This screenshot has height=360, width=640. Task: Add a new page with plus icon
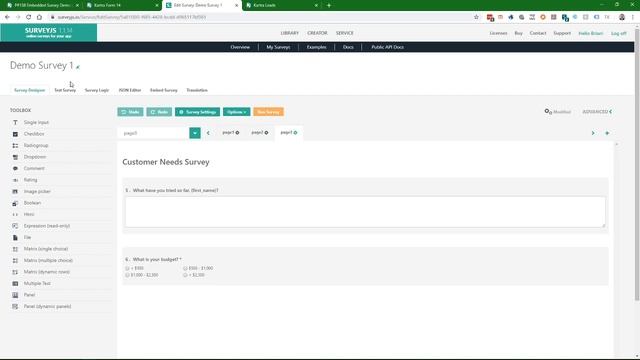607,133
